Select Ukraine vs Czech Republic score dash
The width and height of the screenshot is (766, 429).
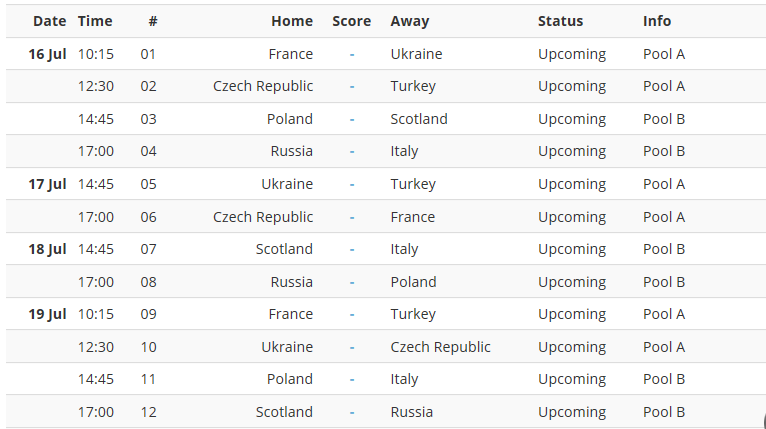(x=352, y=347)
